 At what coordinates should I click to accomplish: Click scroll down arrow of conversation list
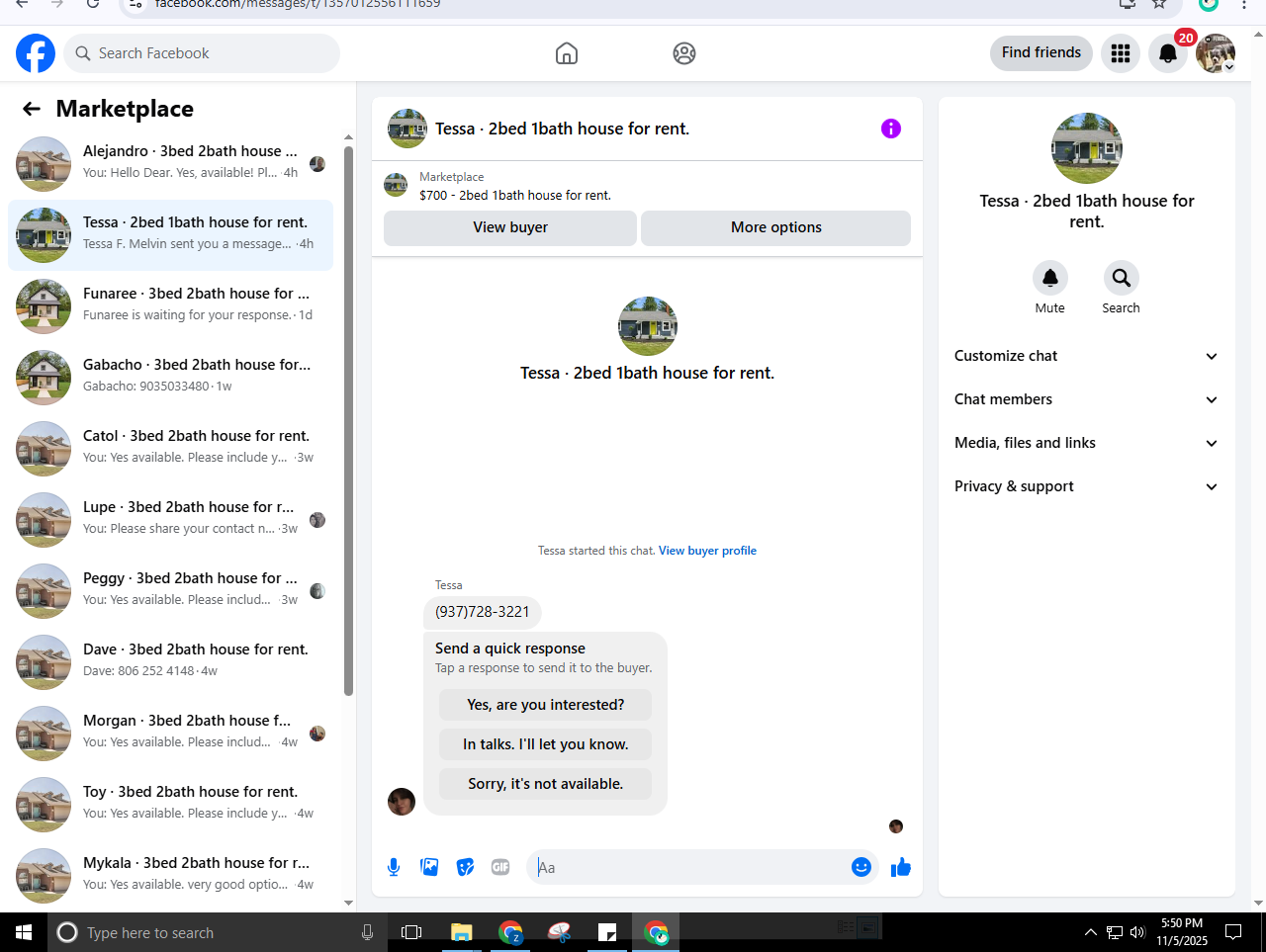point(348,902)
